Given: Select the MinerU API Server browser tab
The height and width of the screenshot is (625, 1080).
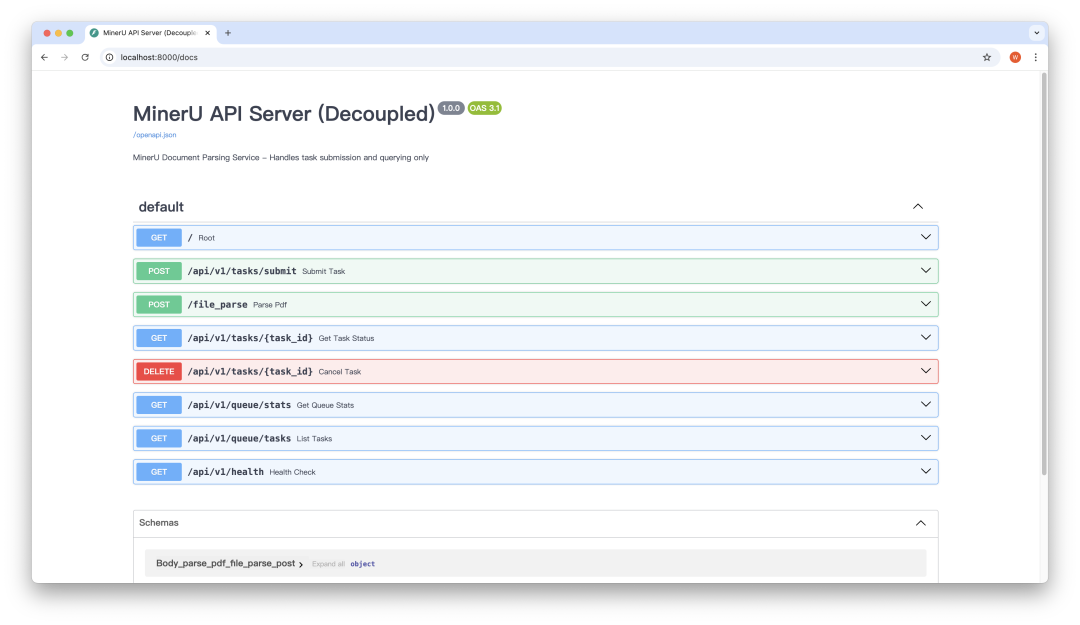Looking at the screenshot, I should 150,32.
